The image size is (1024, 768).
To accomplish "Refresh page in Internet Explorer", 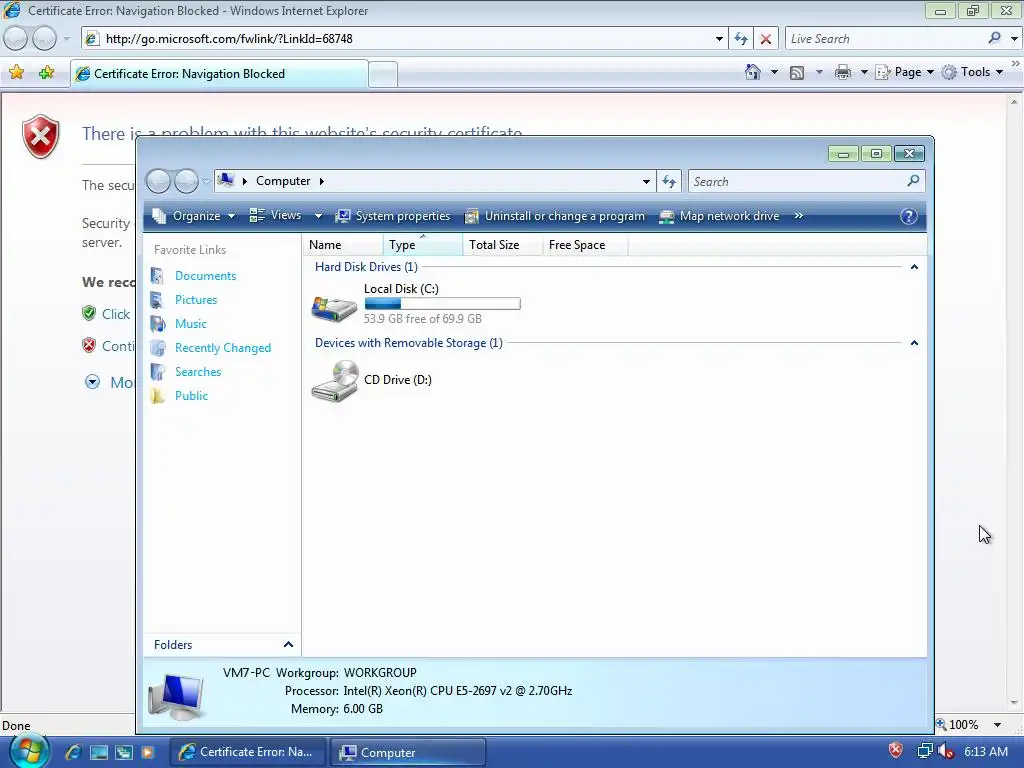I will [741, 39].
